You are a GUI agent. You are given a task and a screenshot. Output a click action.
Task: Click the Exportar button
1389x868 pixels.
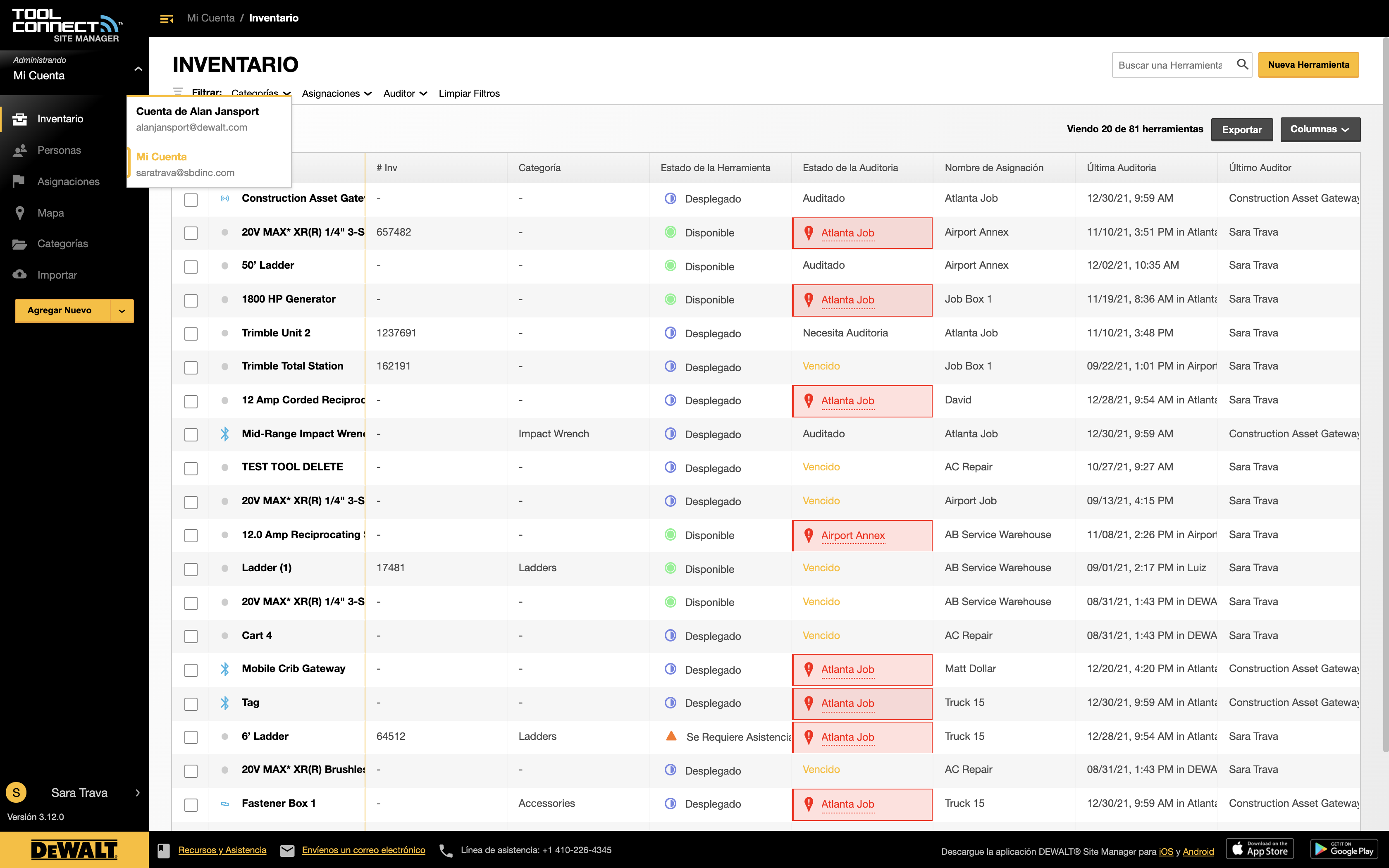coord(1242,130)
